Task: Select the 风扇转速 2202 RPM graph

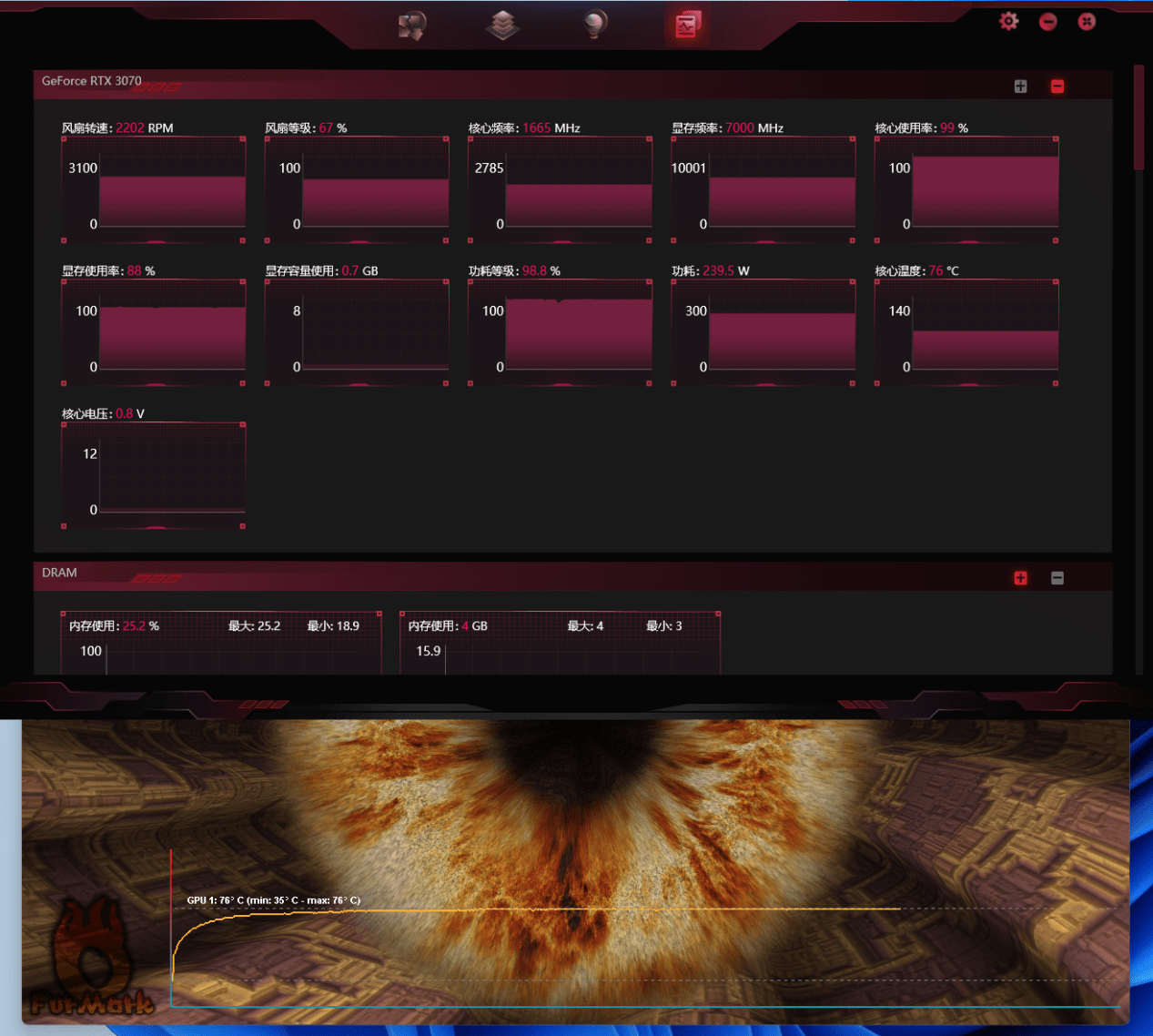Action: [153, 189]
